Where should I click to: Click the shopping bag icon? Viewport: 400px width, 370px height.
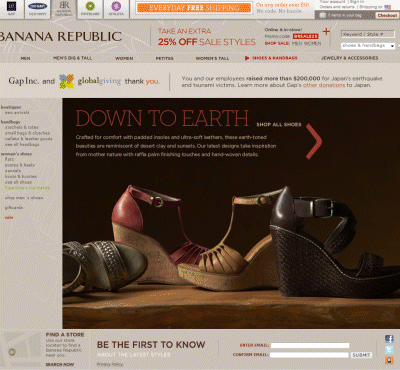pos(322,15)
